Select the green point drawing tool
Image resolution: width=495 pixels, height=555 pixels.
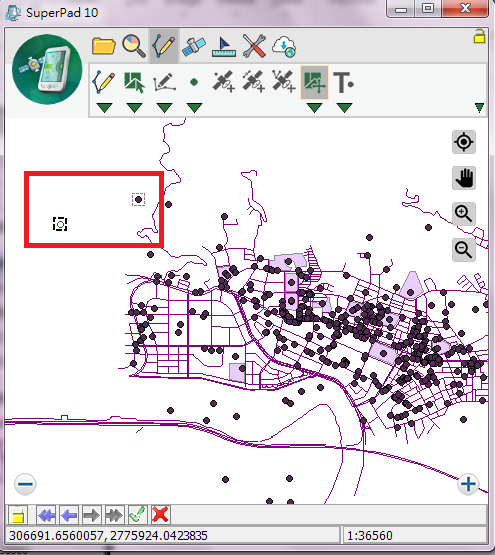coord(194,82)
